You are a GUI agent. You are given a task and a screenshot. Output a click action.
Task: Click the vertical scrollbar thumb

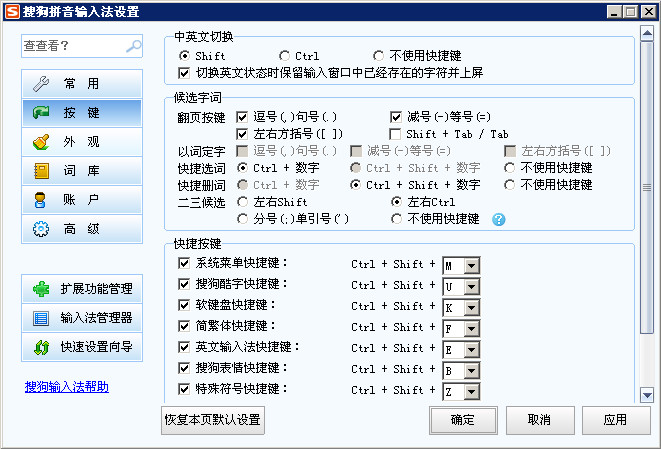tap(647, 188)
